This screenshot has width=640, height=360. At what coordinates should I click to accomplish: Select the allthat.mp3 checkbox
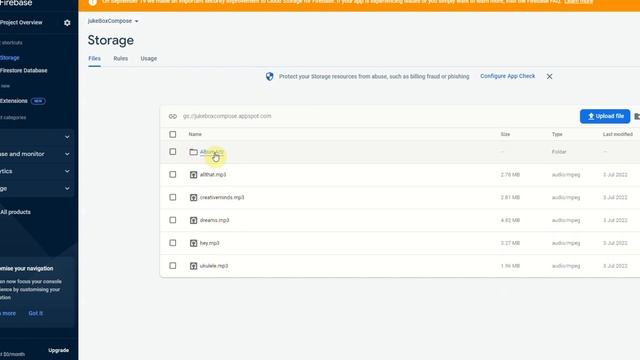point(173,174)
